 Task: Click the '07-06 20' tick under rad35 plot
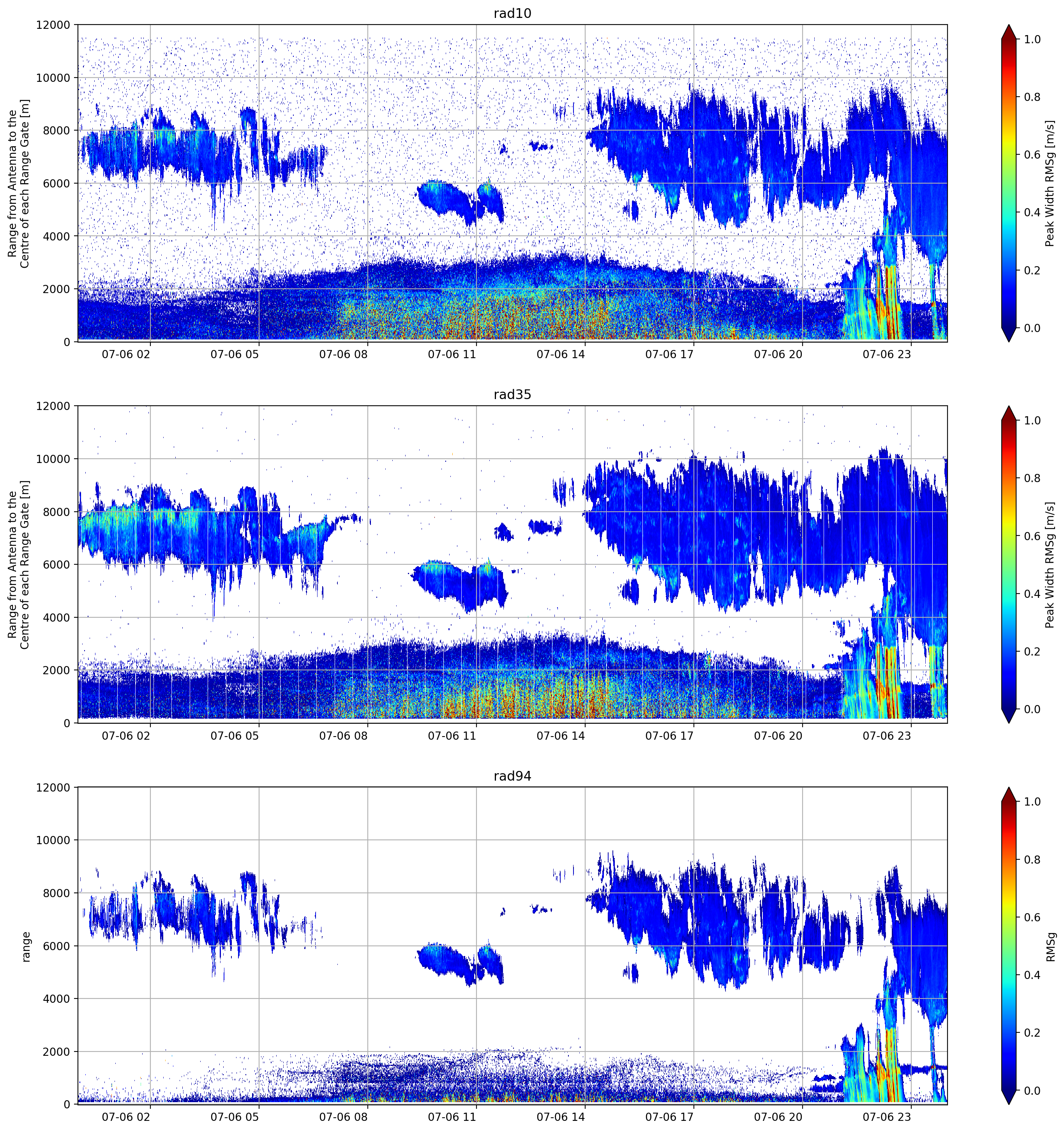(x=778, y=735)
